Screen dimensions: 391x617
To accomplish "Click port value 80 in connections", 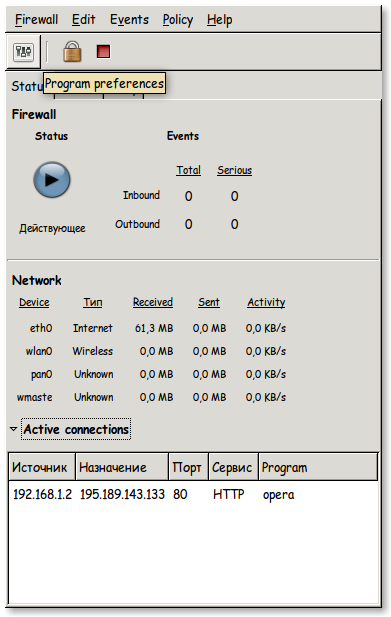I will click(x=180, y=494).
